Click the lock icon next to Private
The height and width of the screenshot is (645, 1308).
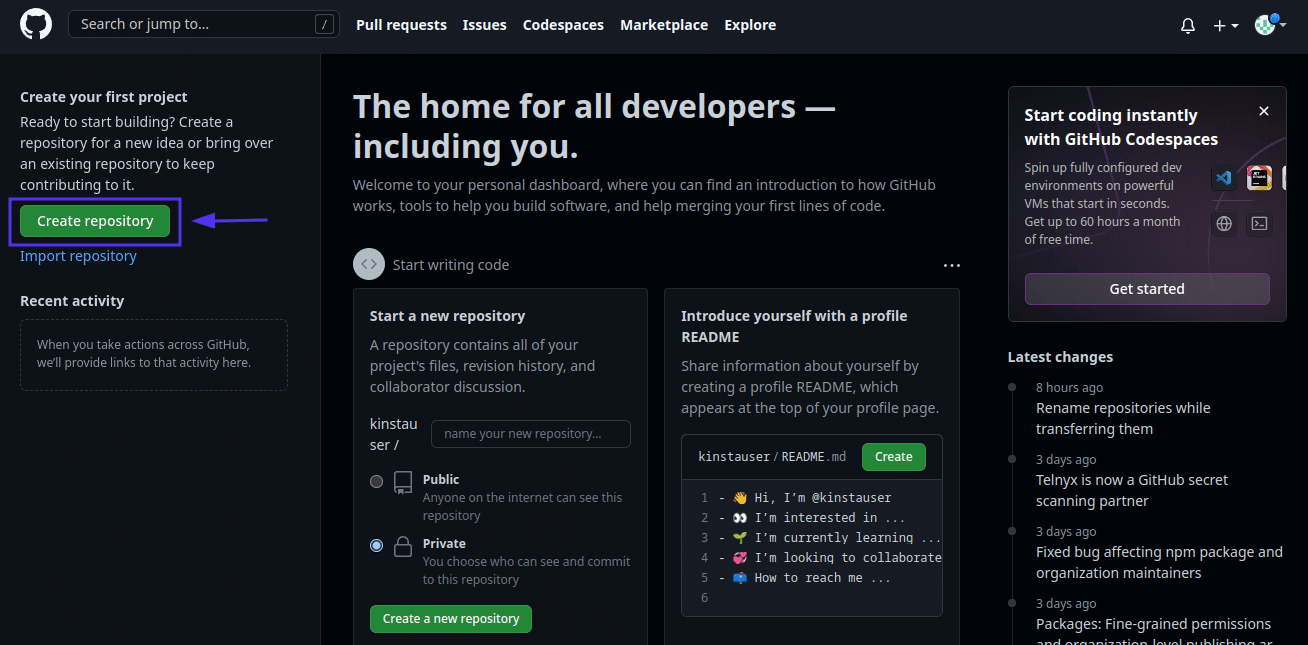(x=403, y=546)
